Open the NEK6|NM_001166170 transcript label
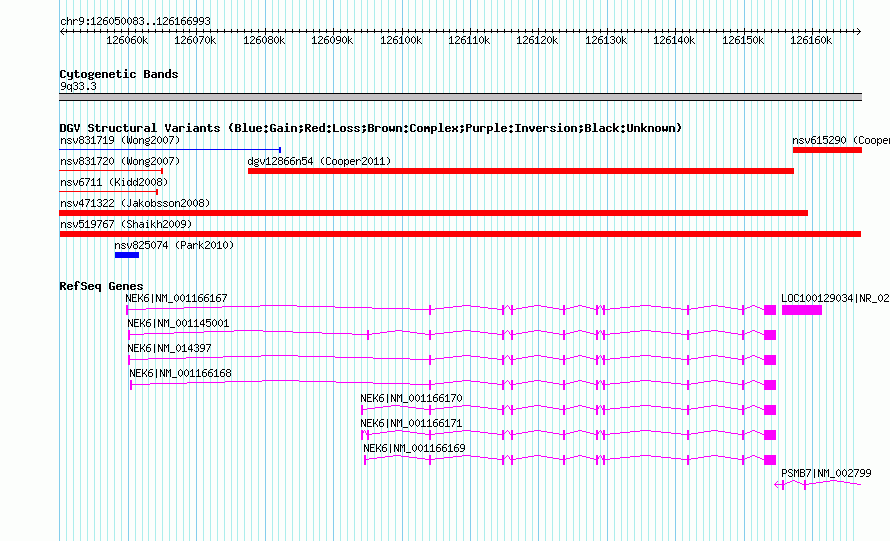890x541 pixels. coord(412,398)
